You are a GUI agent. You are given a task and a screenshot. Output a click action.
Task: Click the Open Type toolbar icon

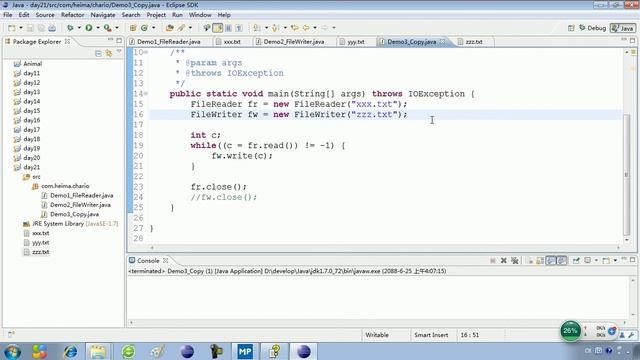(169, 28)
